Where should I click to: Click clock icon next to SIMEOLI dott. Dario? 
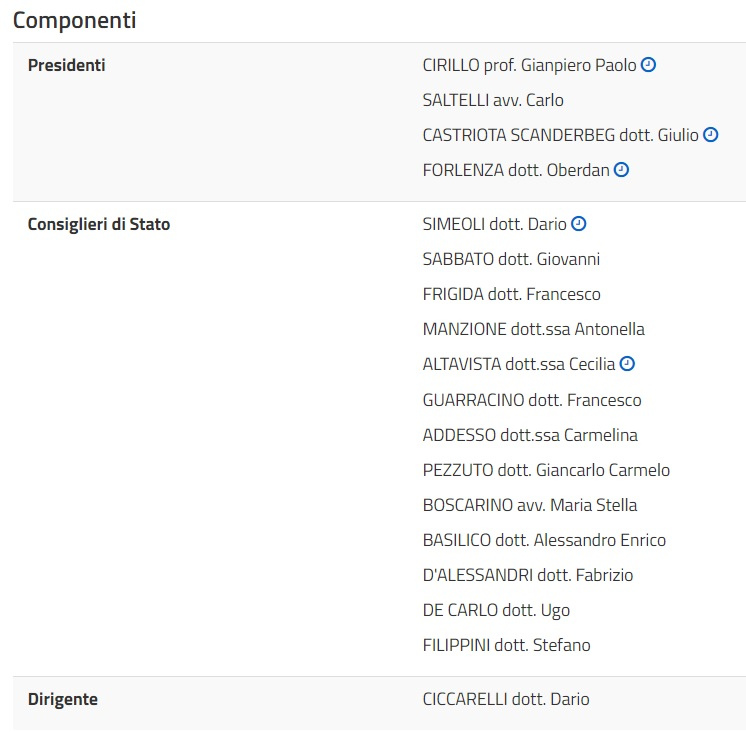pyautogui.click(x=579, y=224)
